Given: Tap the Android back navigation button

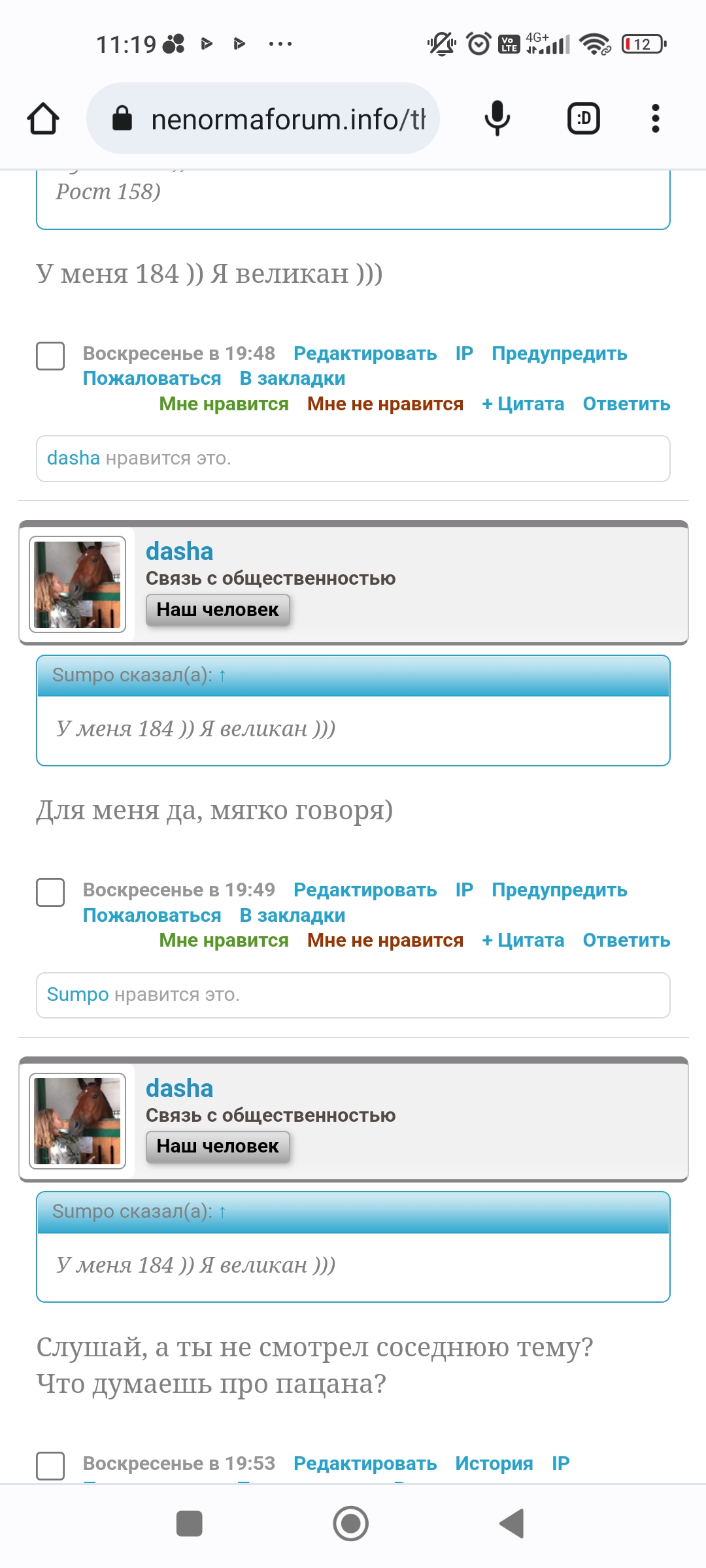Looking at the screenshot, I should click(x=512, y=1524).
